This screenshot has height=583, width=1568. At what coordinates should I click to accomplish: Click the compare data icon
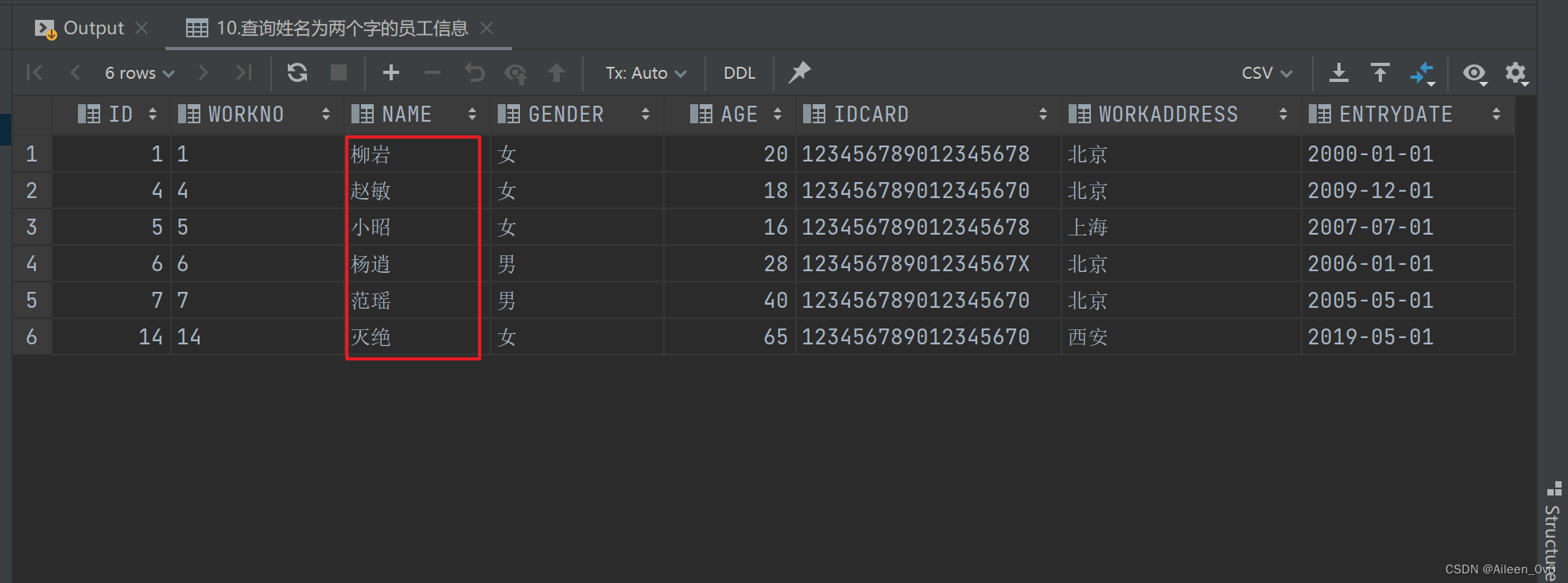pos(1422,73)
